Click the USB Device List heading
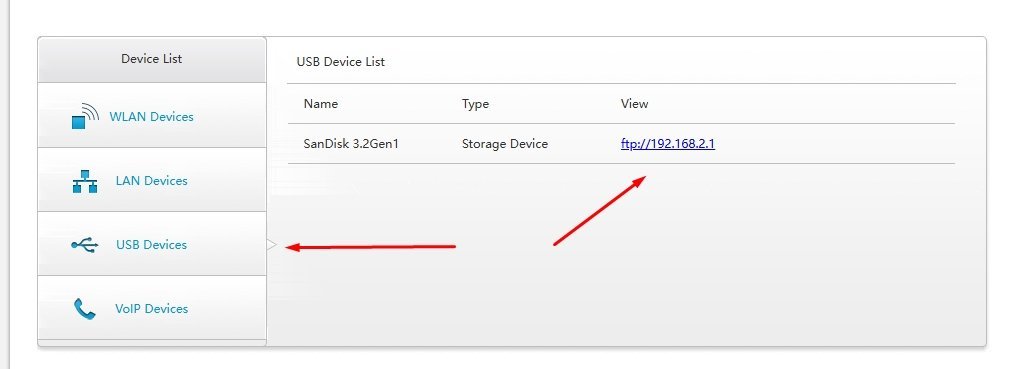Viewport: 1010px width, 369px height. (x=340, y=62)
